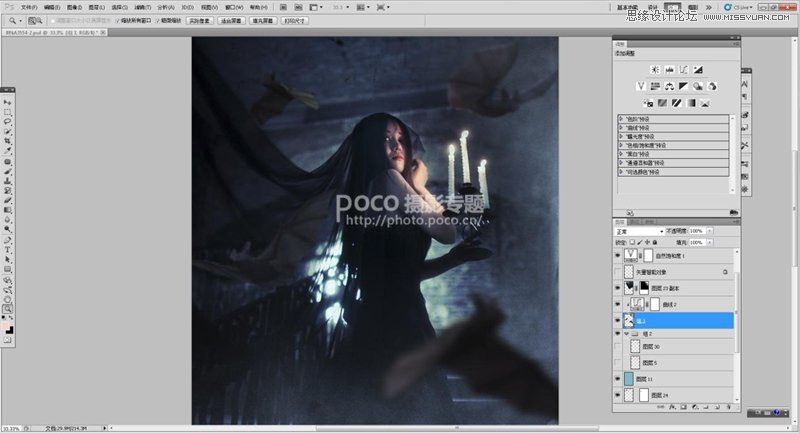Viewport: 800px width, 433px height.
Task: Add a Curves adjustment
Action: tap(684, 70)
